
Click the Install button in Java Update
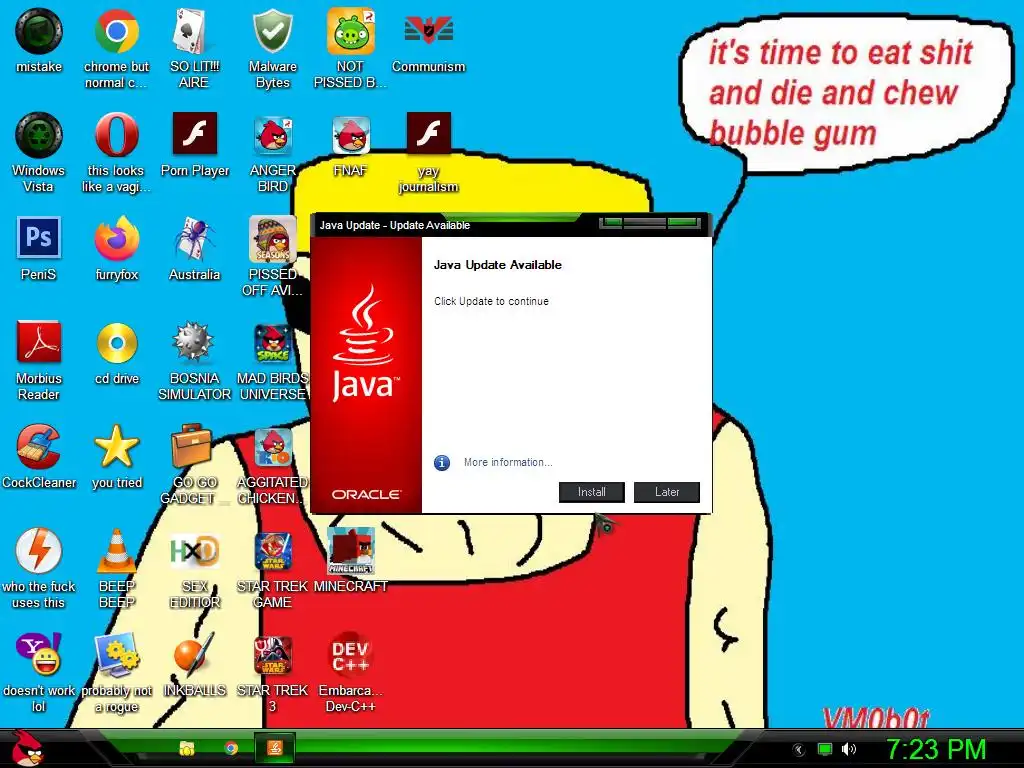592,492
